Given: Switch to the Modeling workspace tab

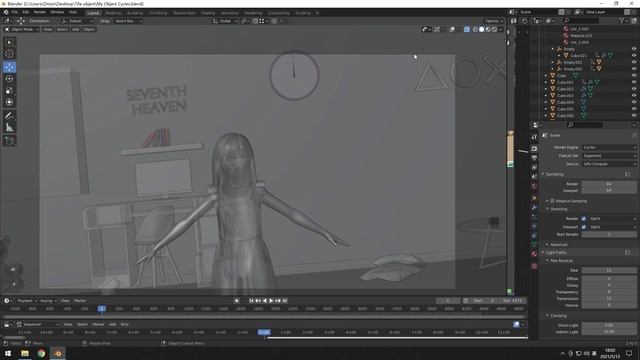Looking at the screenshot, I should pos(113,13).
